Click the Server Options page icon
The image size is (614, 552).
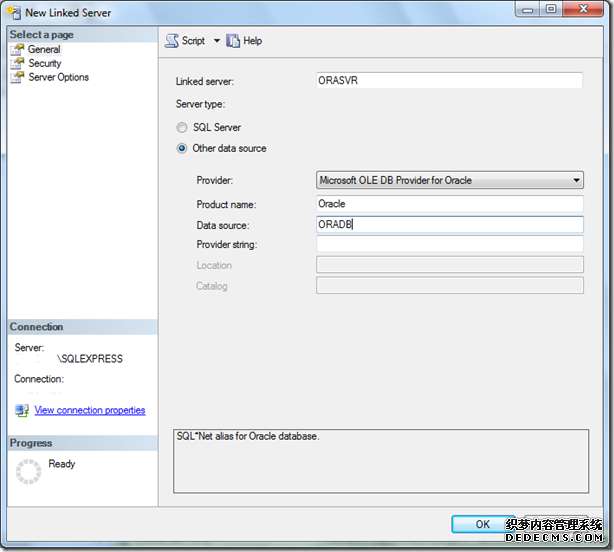tap(17, 77)
